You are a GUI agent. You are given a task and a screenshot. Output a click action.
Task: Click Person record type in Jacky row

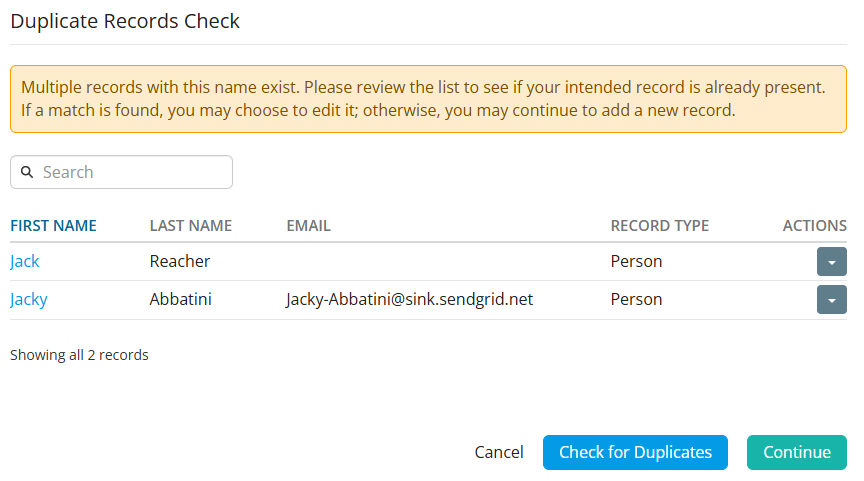(636, 299)
